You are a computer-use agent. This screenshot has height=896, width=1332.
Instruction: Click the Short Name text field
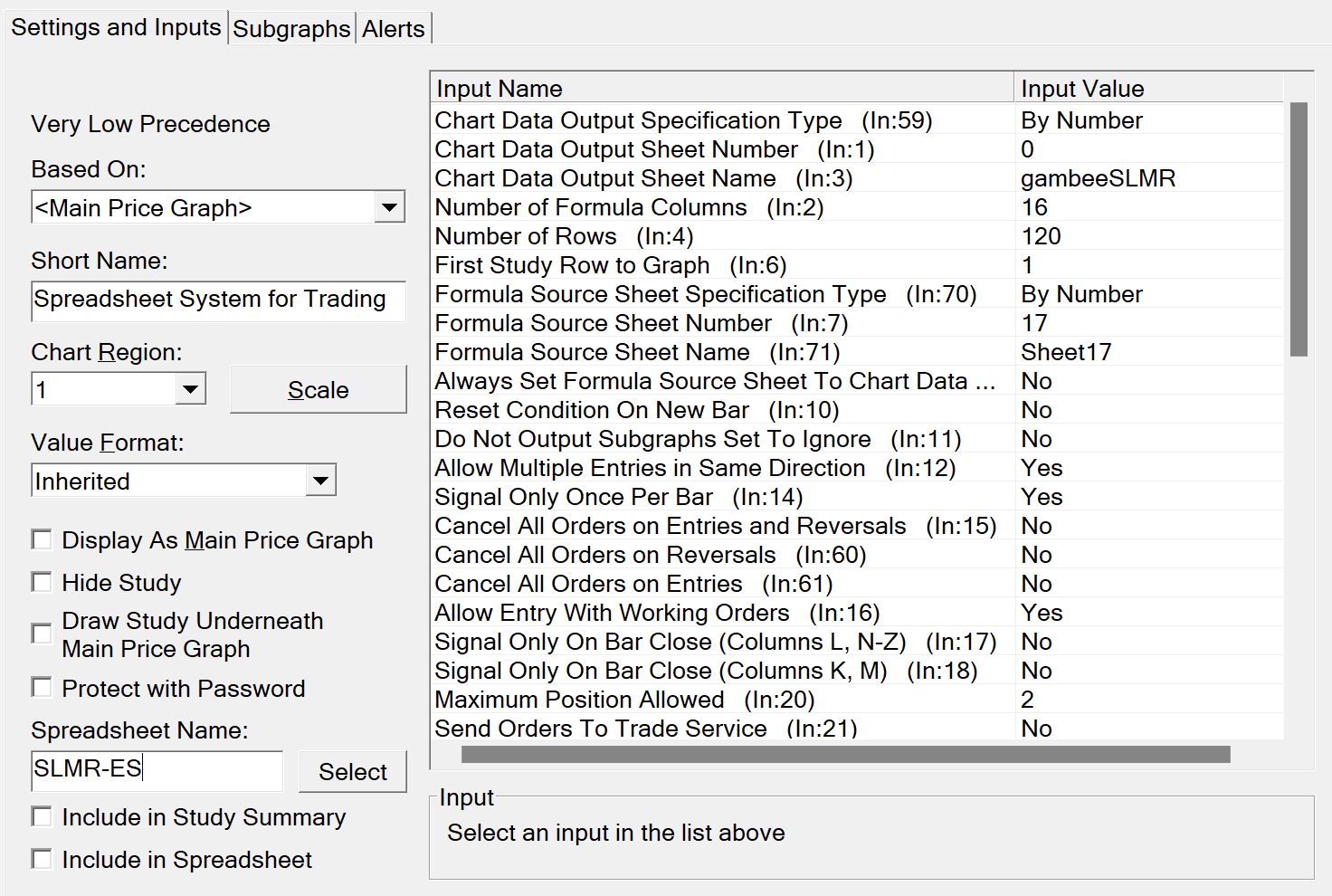(217, 300)
